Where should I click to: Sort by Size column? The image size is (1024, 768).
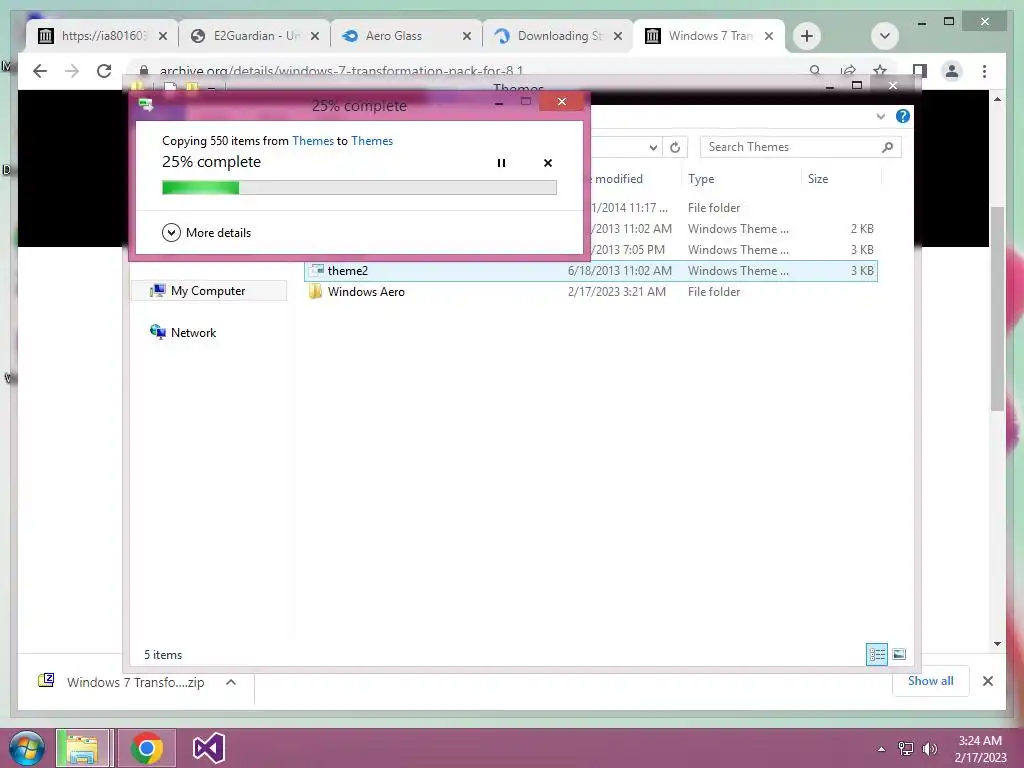818,178
